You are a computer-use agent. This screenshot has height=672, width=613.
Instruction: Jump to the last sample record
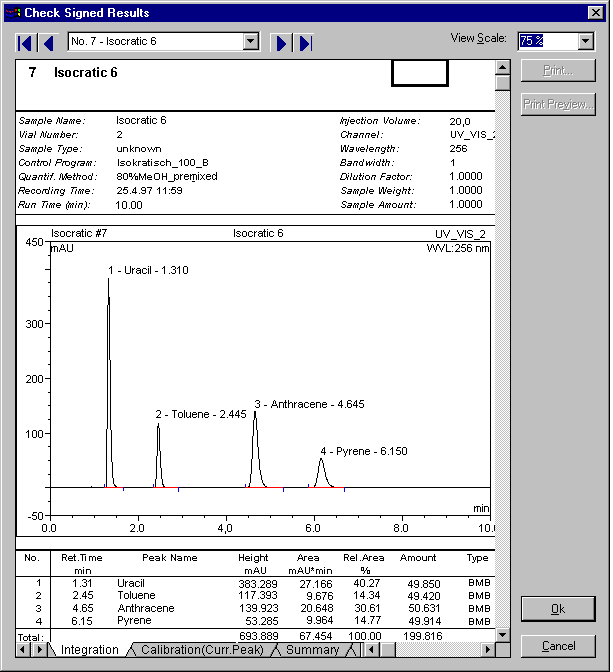(x=305, y=42)
